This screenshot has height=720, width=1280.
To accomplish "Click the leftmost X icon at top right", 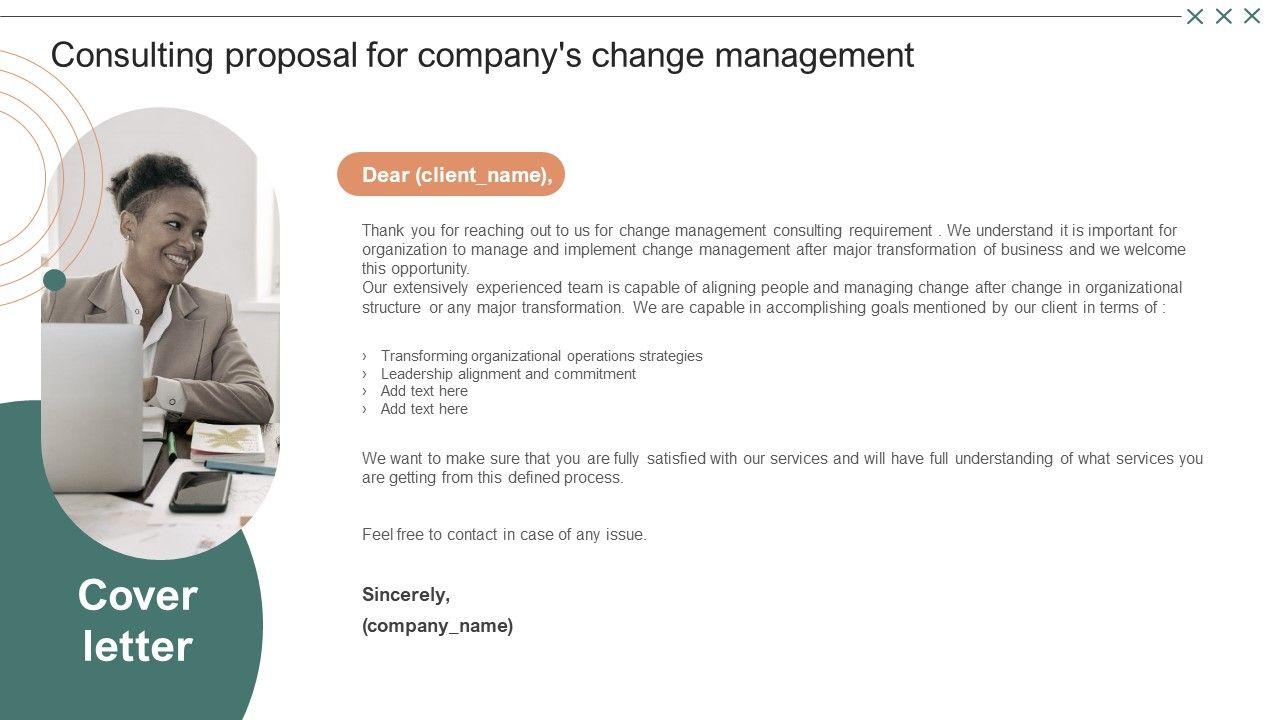I will [x=1195, y=16].
